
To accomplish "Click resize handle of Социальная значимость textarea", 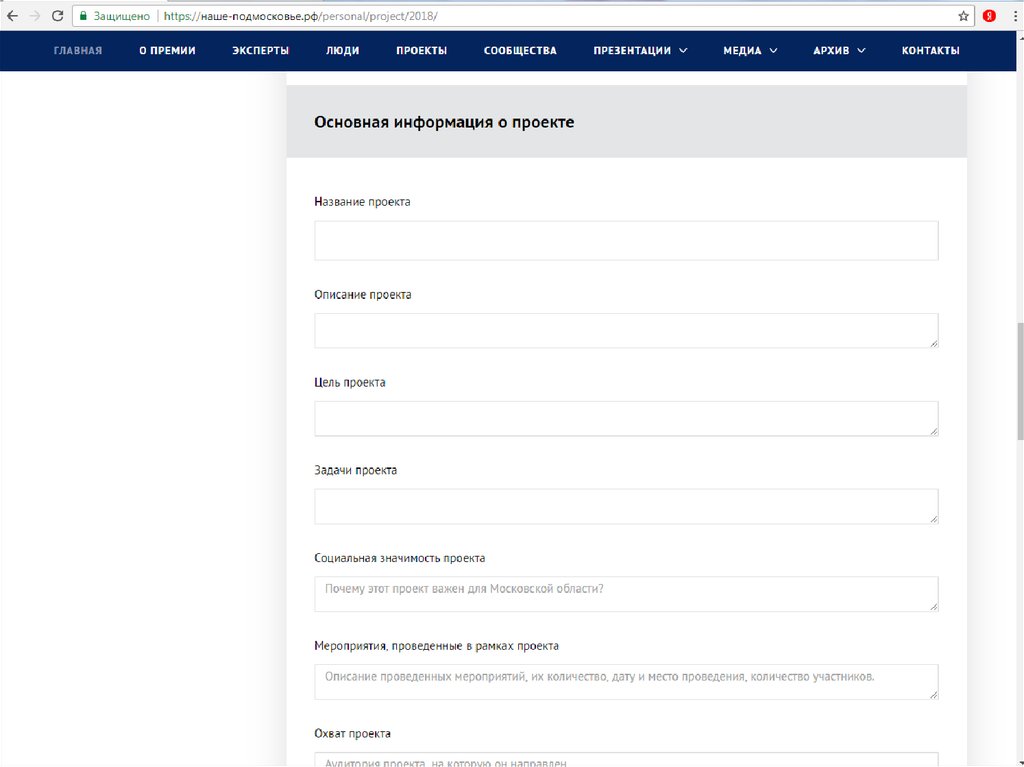I will [x=934, y=606].
